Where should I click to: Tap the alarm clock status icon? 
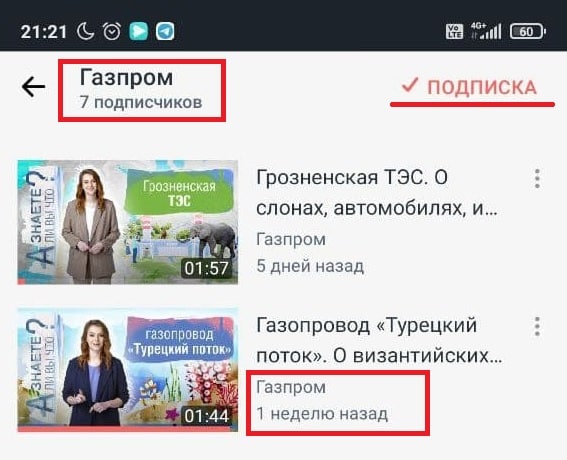pyautogui.click(x=112, y=31)
